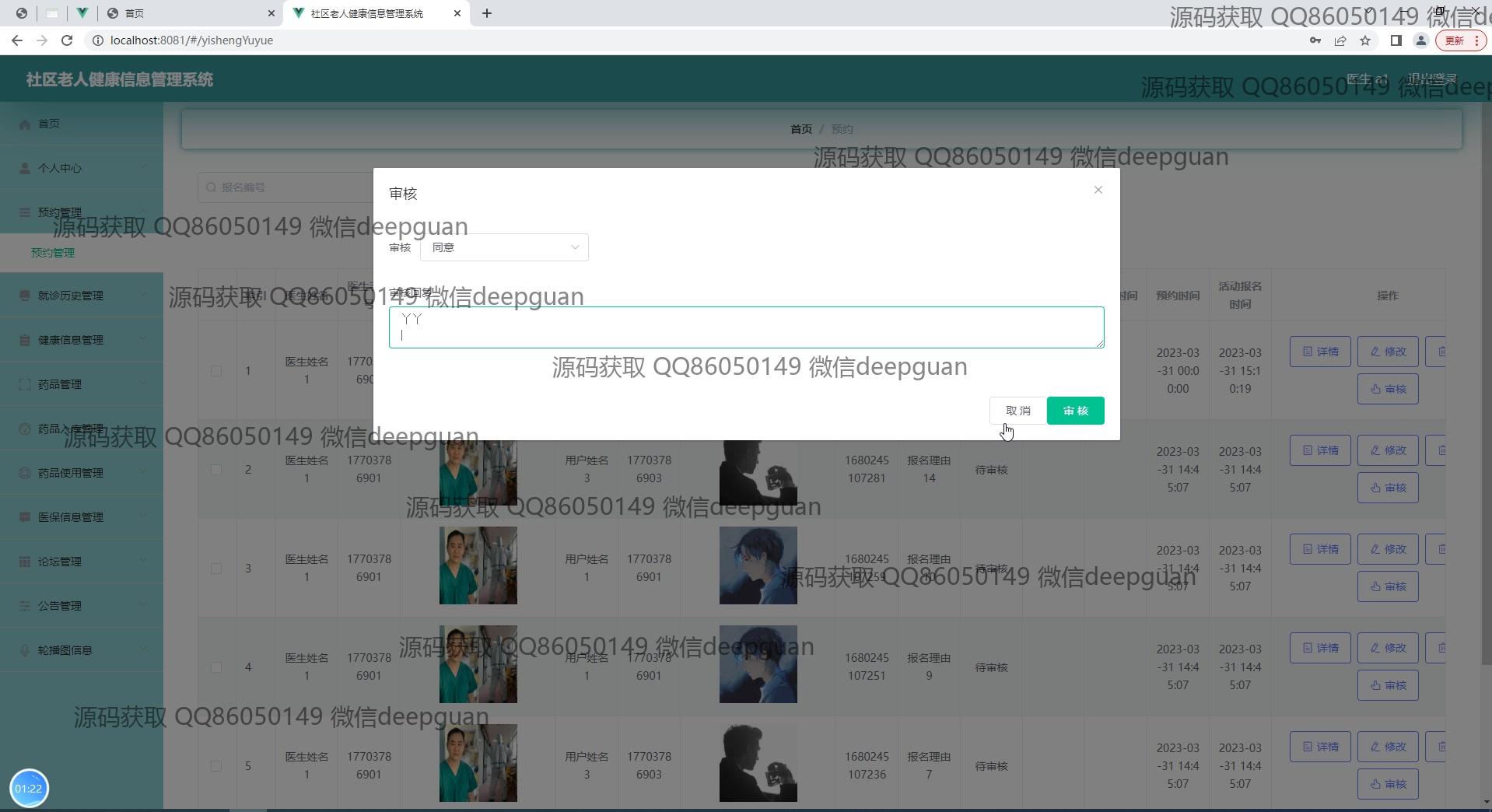Click 修改 for row 3
1492x812 pixels.
(x=1388, y=549)
